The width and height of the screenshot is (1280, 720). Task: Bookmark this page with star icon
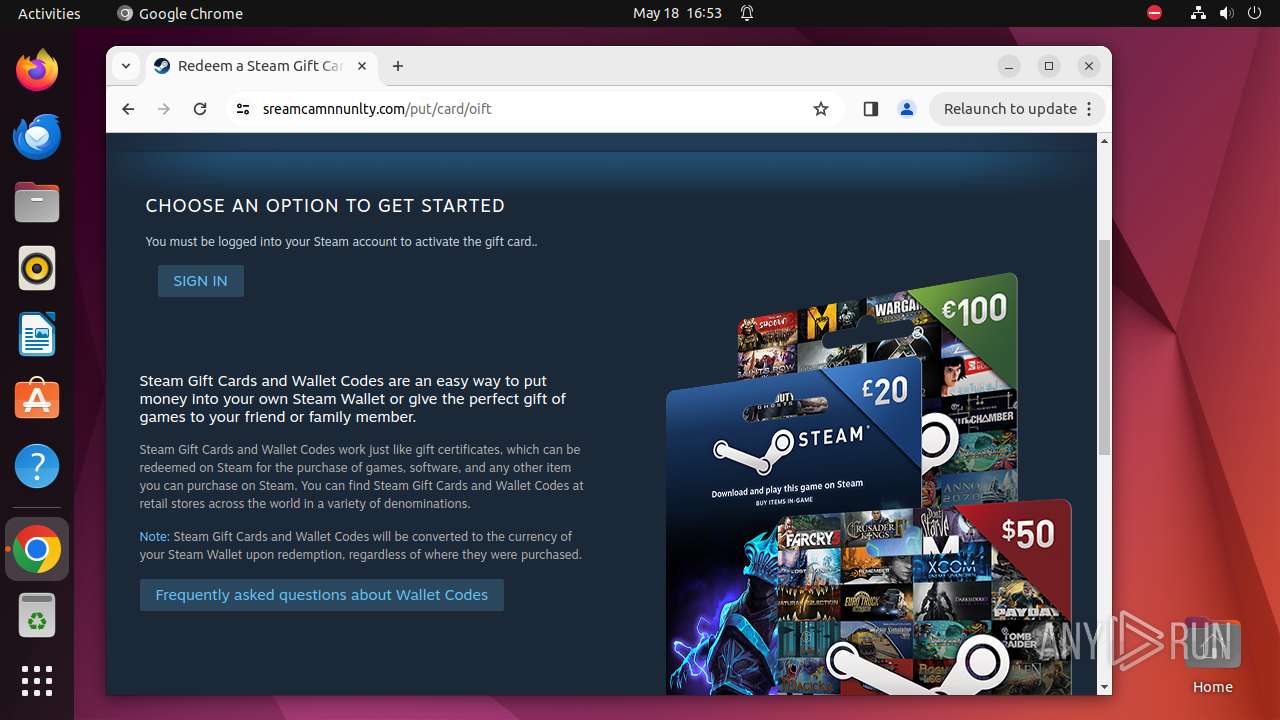coord(821,109)
